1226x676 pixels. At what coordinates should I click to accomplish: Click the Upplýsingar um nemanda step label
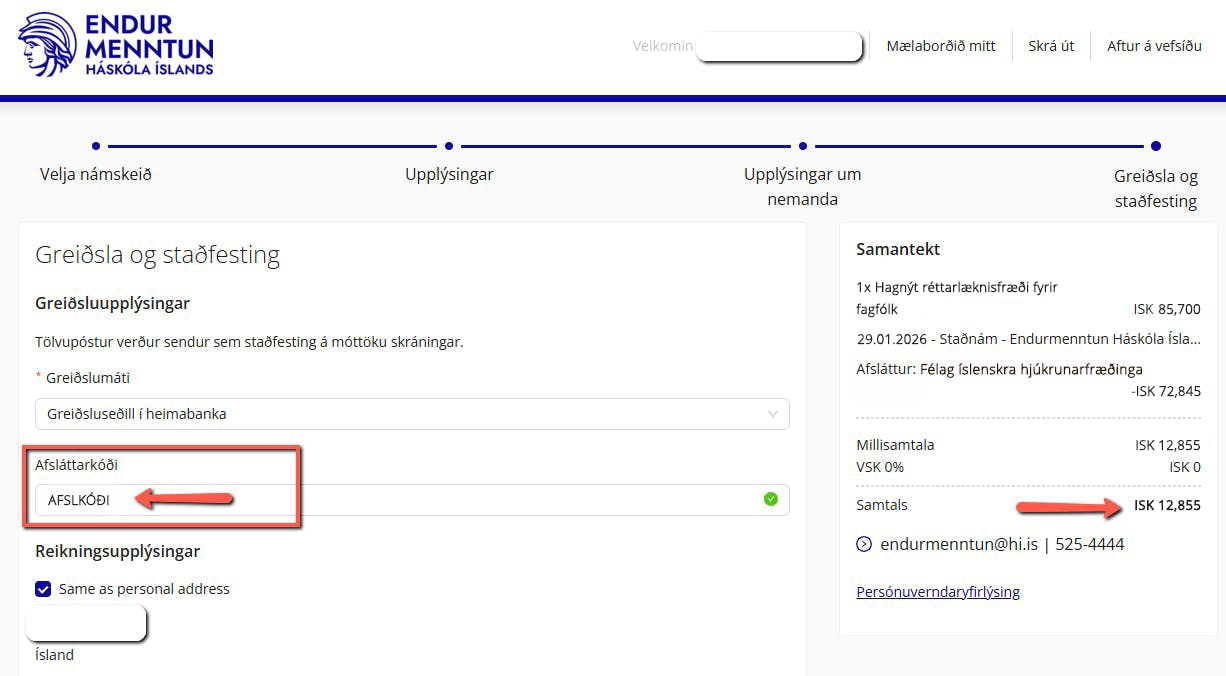pos(802,186)
